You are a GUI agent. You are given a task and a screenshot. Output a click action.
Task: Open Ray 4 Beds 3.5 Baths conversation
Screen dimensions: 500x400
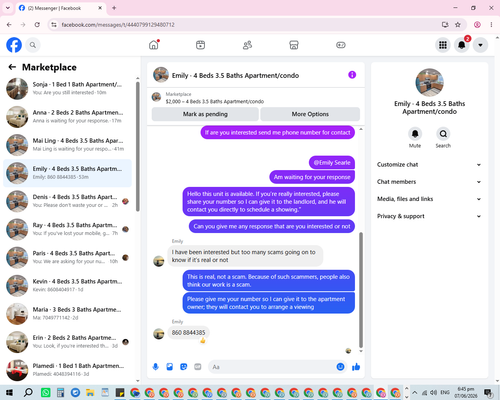pos(67,229)
